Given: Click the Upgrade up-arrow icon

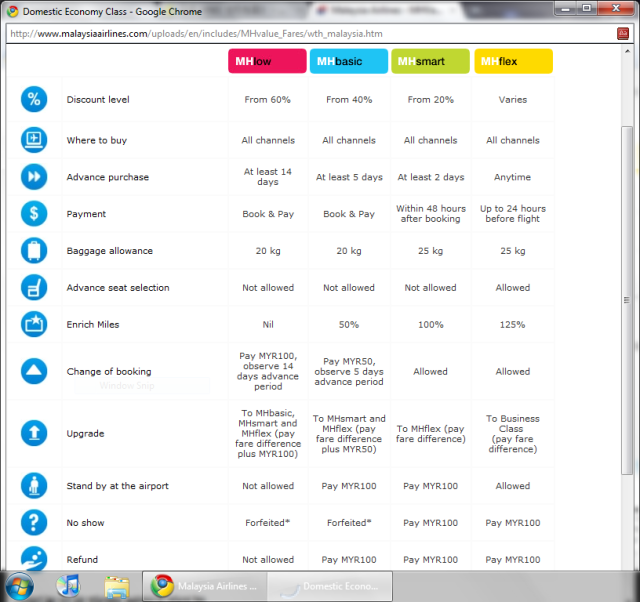Looking at the screenshot, I should [34, 433].
